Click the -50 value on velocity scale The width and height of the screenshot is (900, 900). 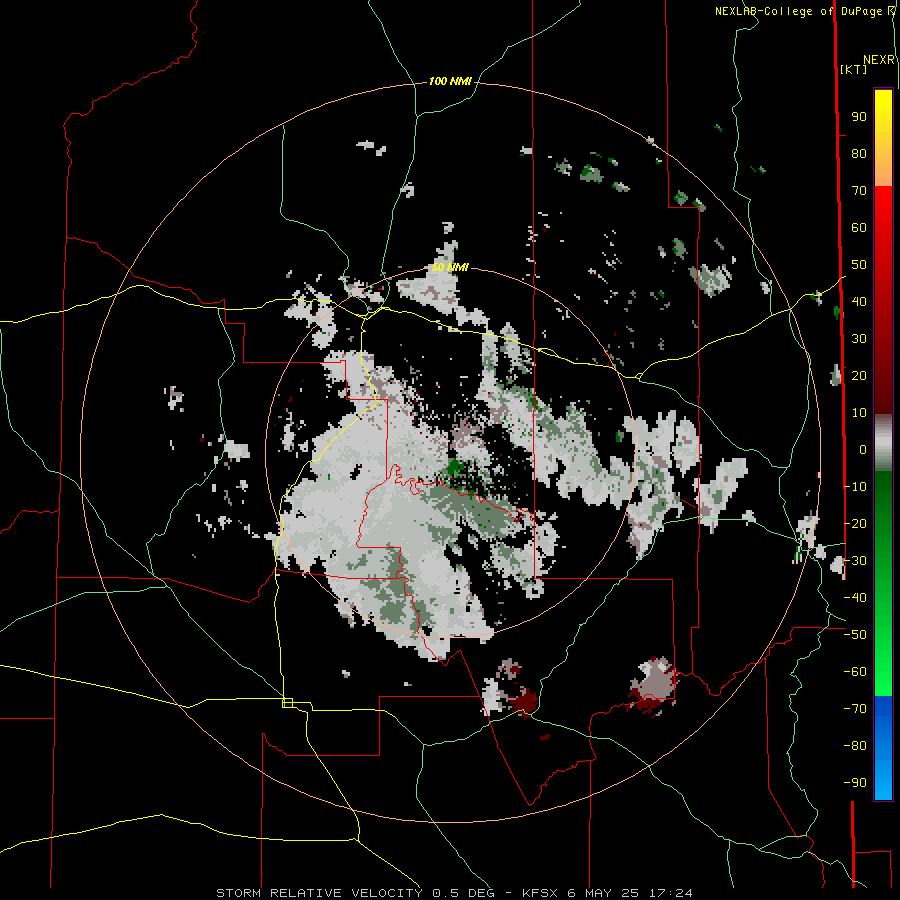coord(855,635)
